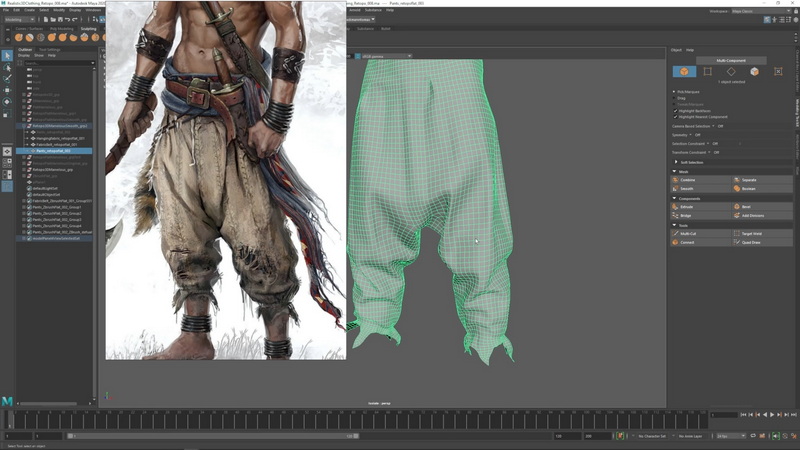Select Edge selection diamond icon
Image resolution: width=800 pixels, height=450 pixels.
(731, 71)
